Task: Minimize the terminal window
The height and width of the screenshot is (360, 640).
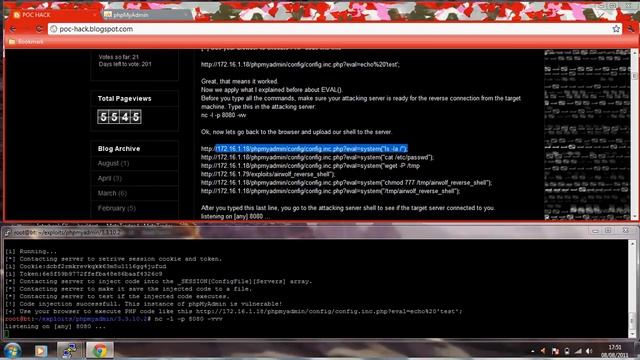Action: [595, 231]
